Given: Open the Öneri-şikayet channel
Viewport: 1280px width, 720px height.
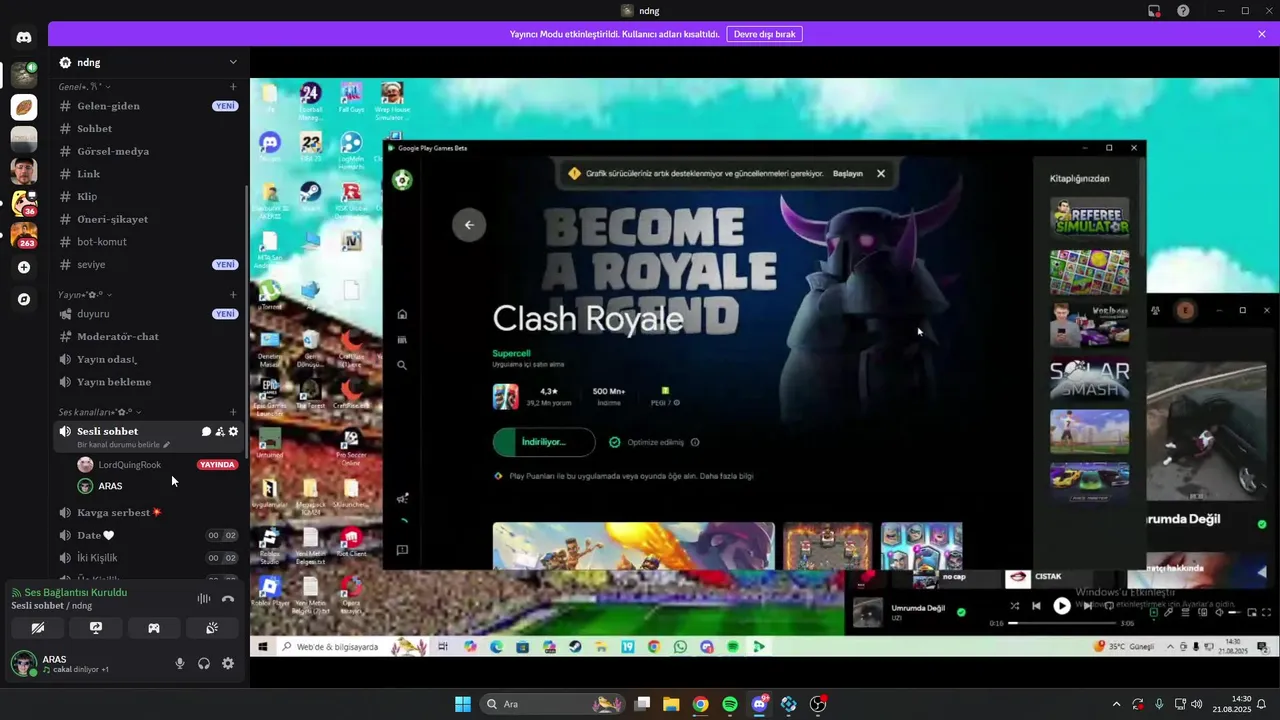Looking at the screenshot, I should pyautogui.click(x=148, y=219).
